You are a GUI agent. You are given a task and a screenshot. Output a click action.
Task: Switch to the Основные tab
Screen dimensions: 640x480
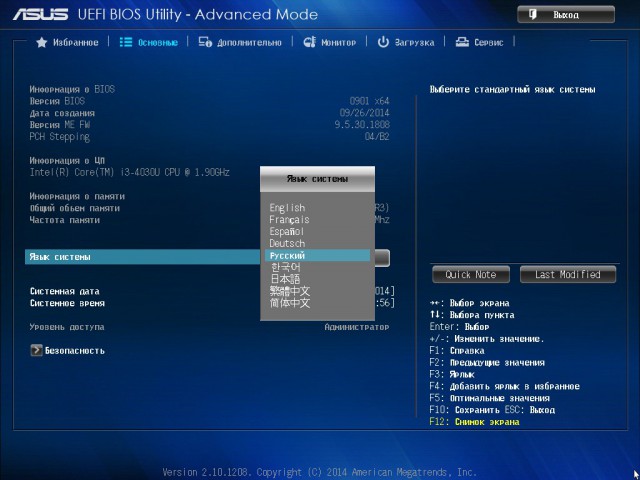tap(149, 42)
